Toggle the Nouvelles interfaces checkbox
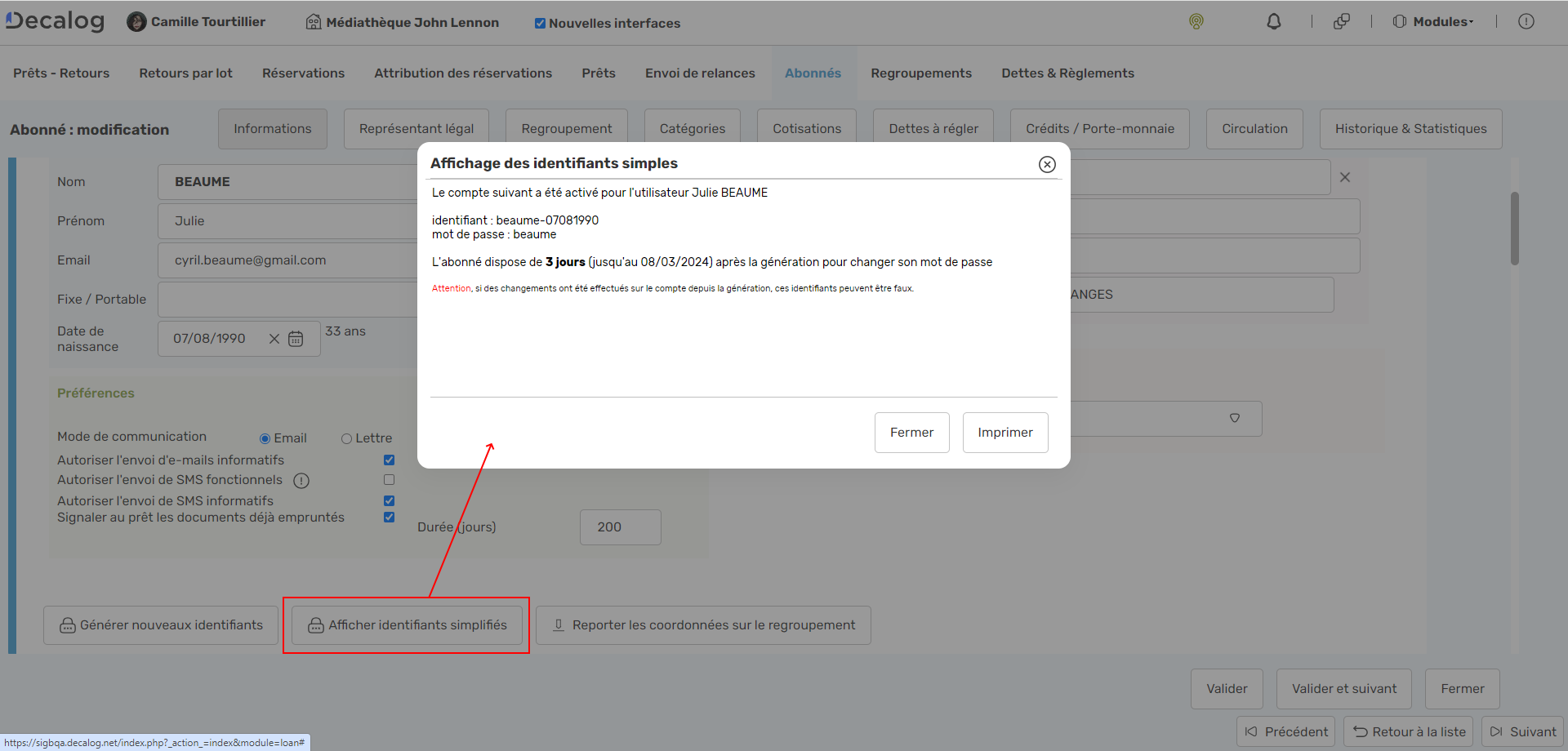This screenshot has width=1568, height=751. (540, 24)
